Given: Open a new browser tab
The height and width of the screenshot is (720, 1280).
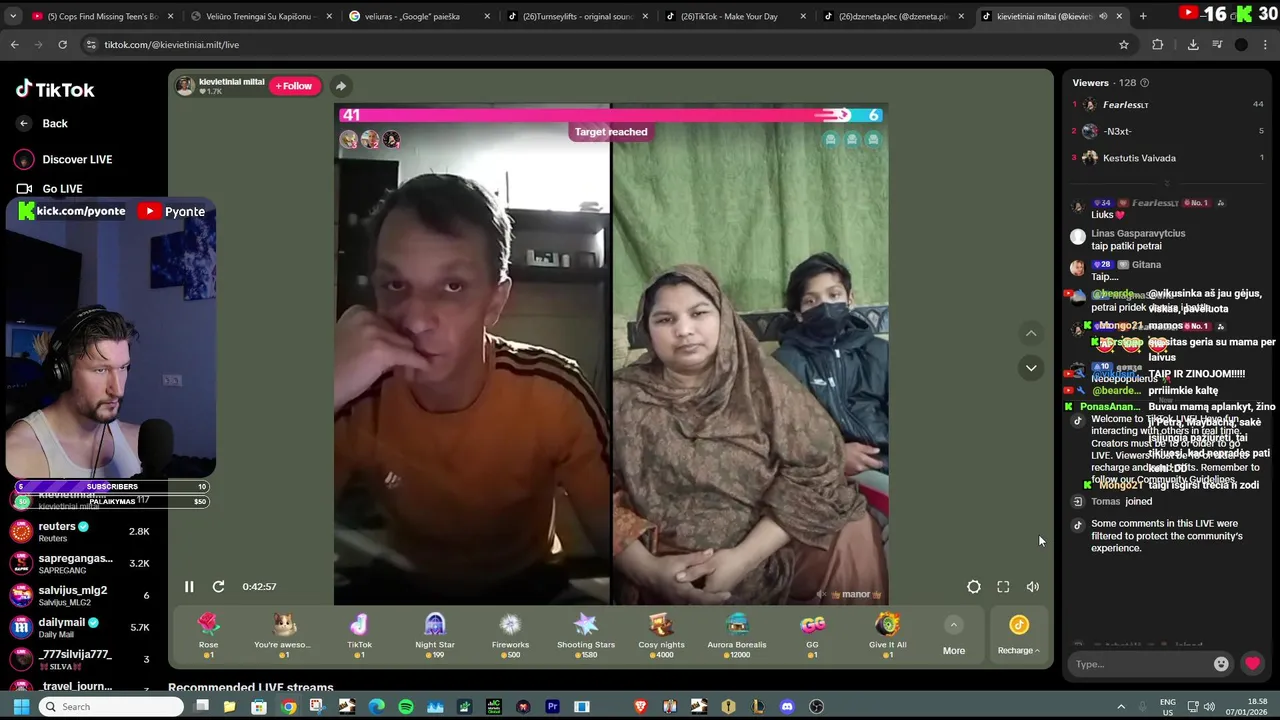Looking at the screenshot, I should tap(1143, 16).
